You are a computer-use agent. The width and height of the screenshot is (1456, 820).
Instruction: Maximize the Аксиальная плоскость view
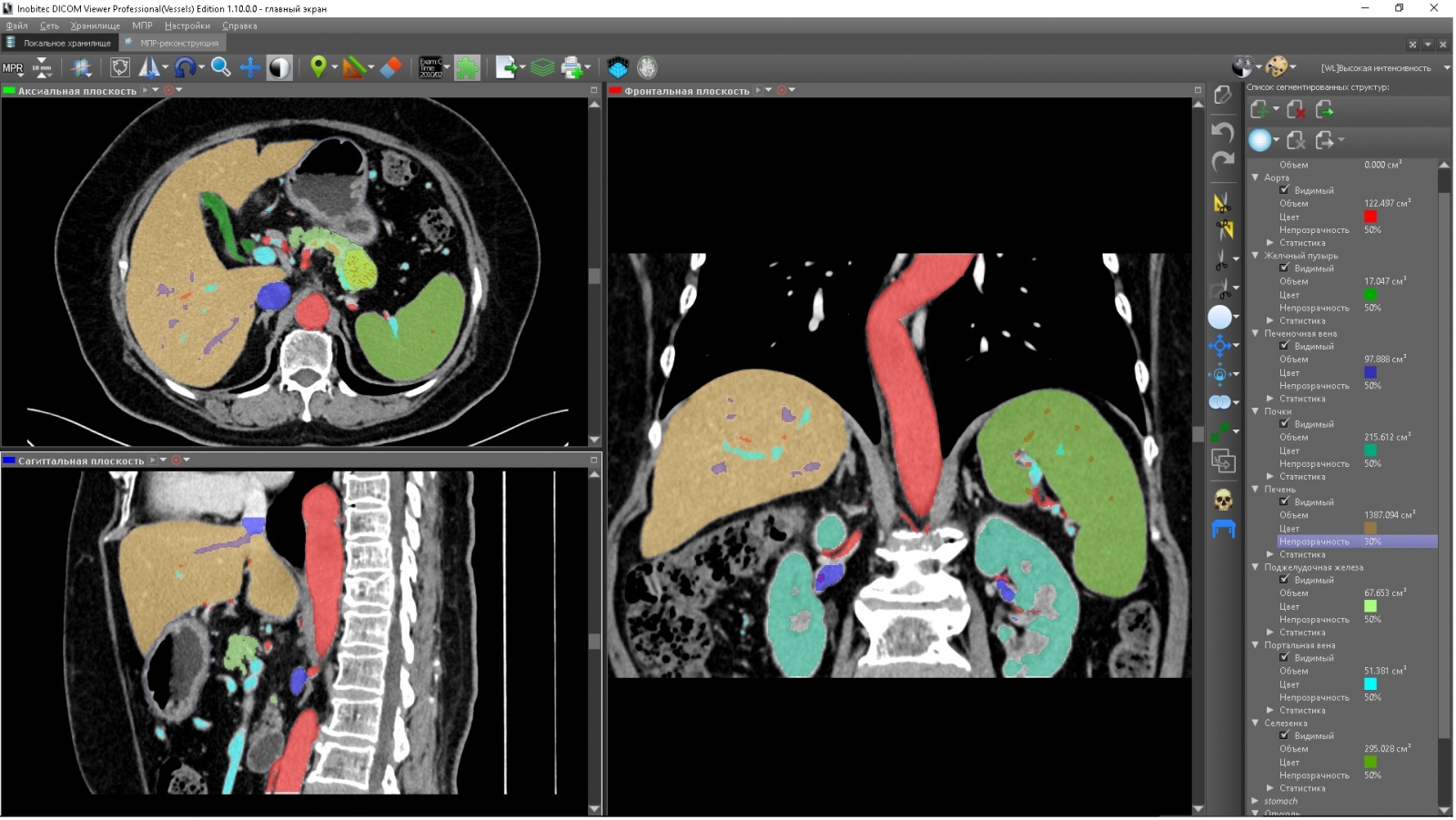pos(593,90)
